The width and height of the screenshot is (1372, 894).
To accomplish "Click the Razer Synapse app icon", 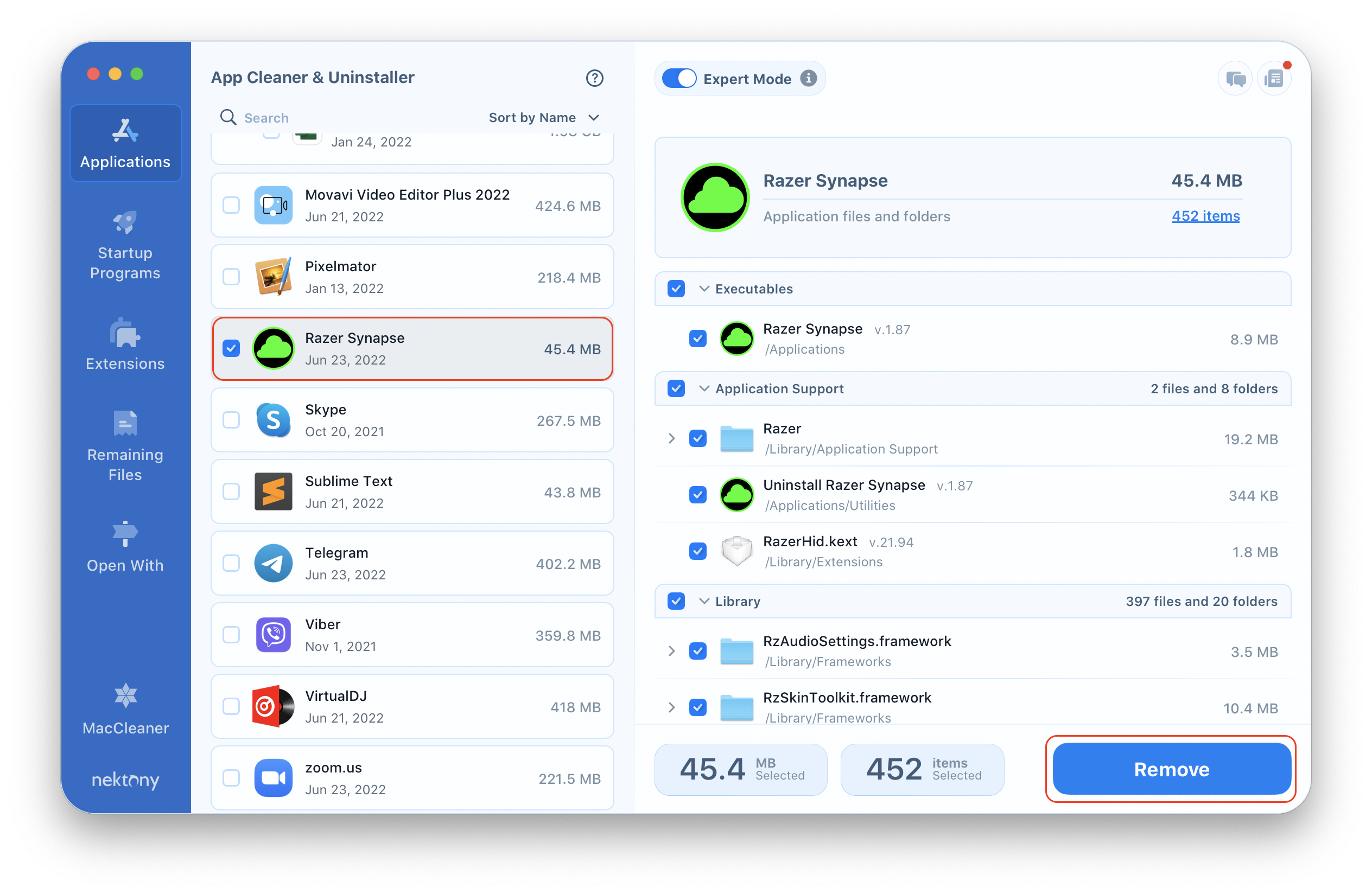I will (x=273, y=348).
